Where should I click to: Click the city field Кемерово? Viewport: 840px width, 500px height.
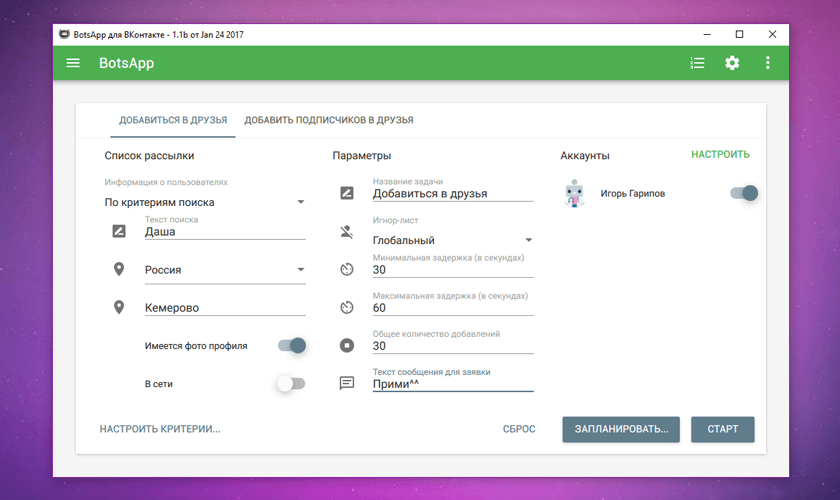pyautogui.click(x=225, y=308)
